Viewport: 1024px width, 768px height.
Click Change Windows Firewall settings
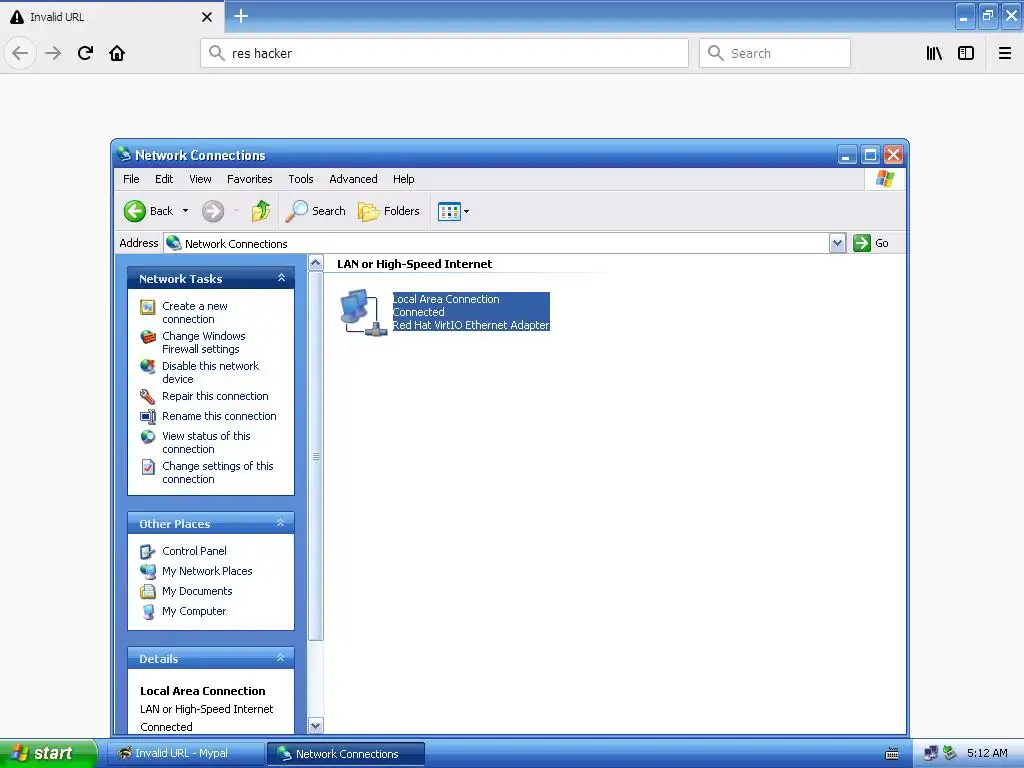[x=204, y=342]
